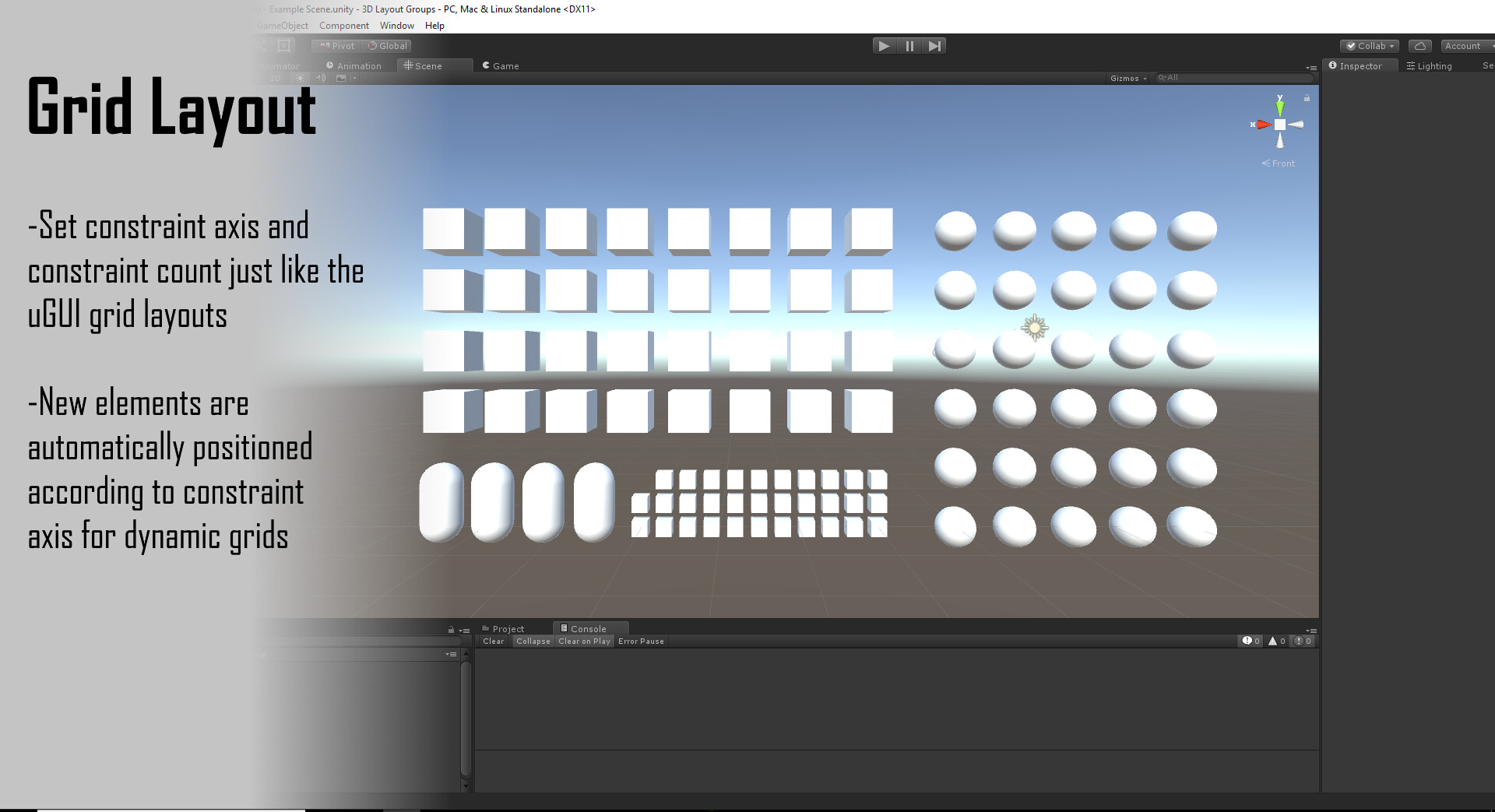Click the Pause button
This screenshot has width=1495, height=812.
[x=909, y=46]
